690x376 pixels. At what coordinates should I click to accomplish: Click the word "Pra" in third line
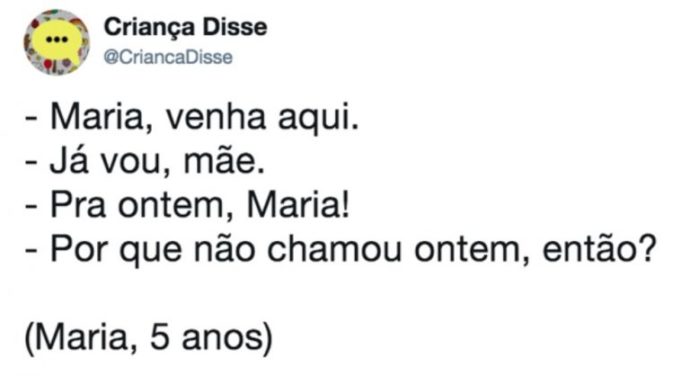tap(78, 206)
